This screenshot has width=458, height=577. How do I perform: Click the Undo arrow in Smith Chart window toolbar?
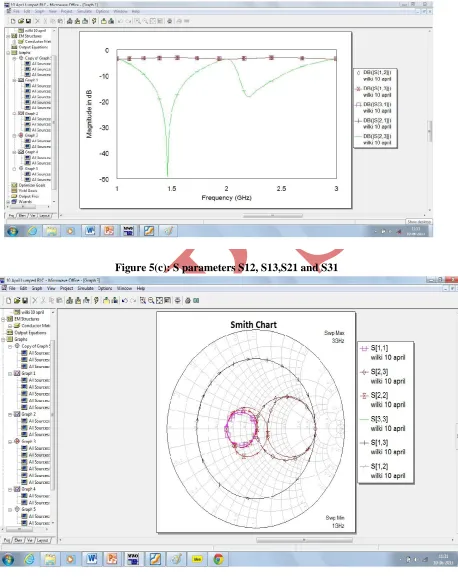coord(125,301)
